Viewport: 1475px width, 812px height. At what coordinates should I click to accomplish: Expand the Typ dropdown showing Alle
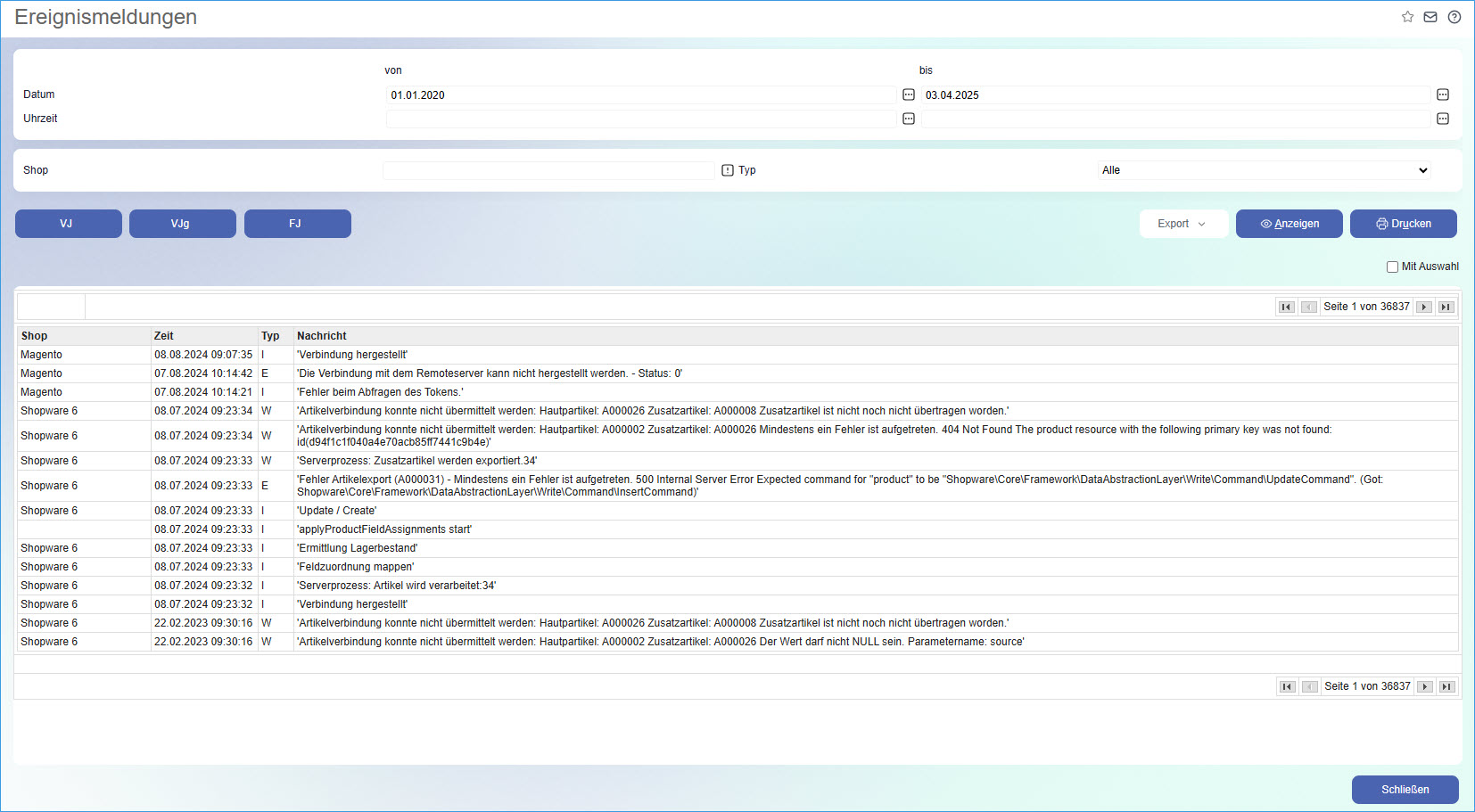(1265, 170)
